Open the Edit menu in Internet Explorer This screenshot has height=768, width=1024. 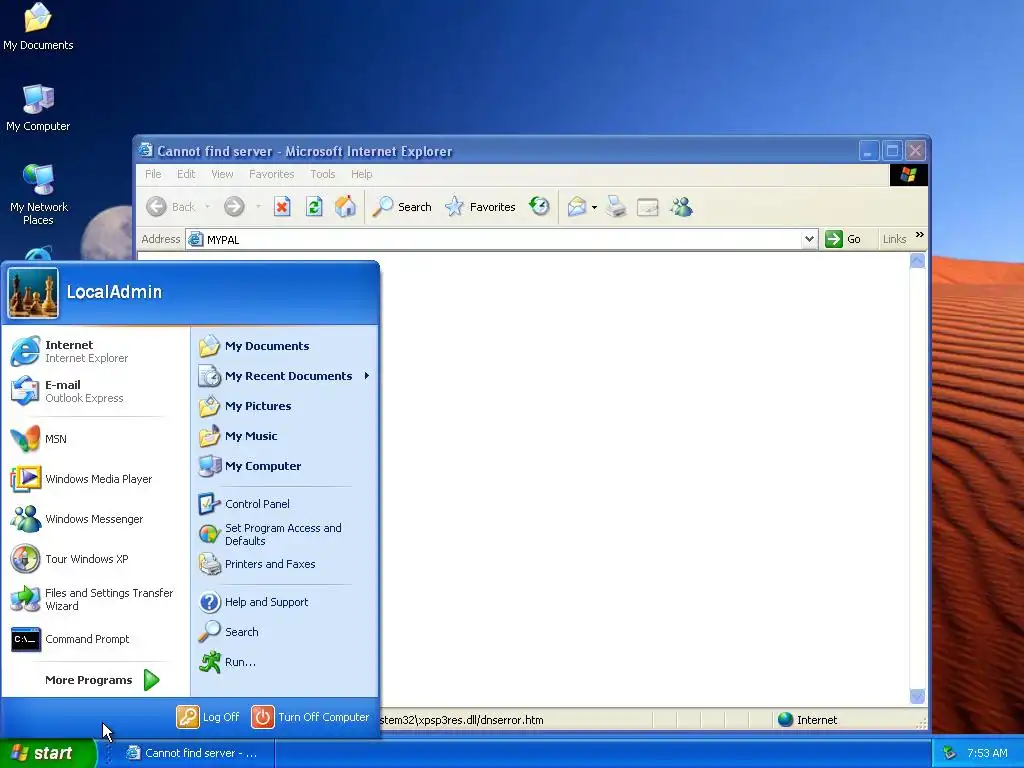[186, 174]
